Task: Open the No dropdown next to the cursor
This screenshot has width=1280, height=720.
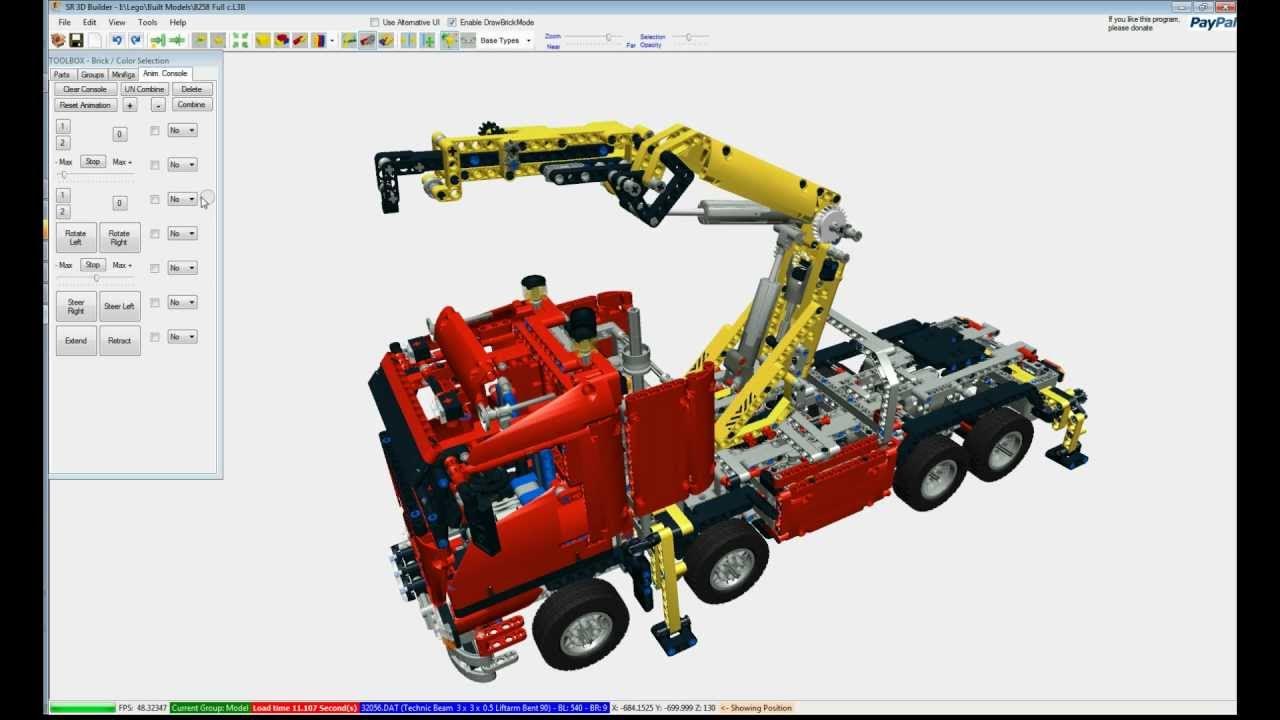Action: pos(182,199)
